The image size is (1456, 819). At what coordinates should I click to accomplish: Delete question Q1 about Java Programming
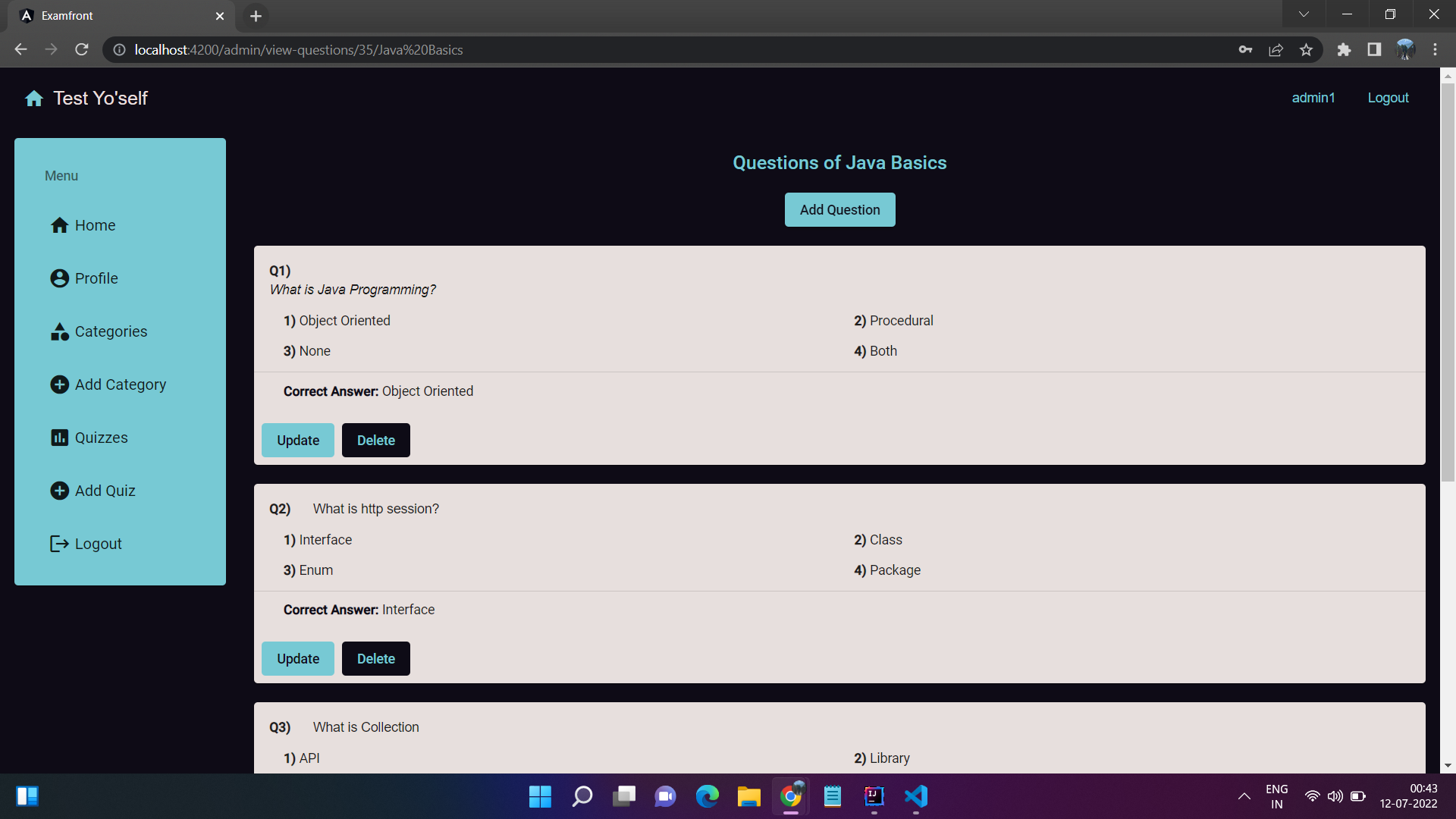[x=376, y=441]
